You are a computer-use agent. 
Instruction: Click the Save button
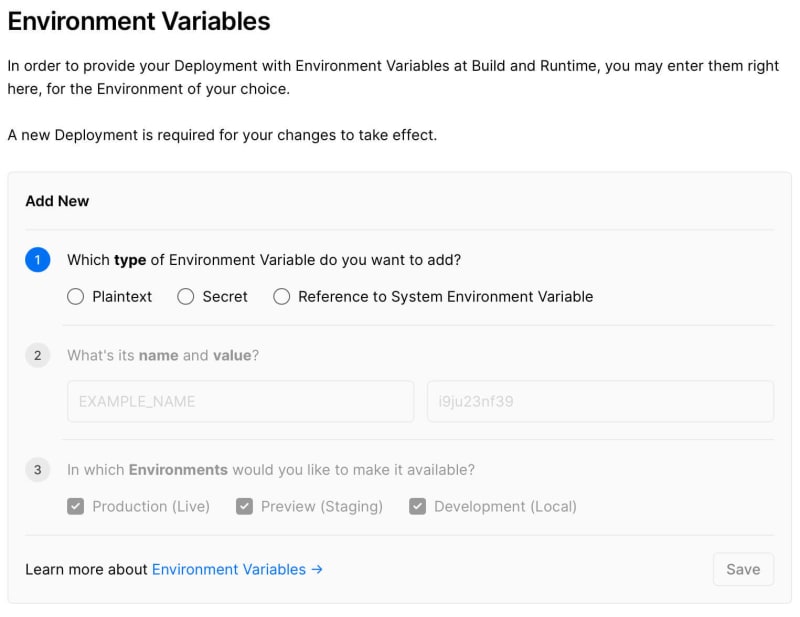coord(743,569)
